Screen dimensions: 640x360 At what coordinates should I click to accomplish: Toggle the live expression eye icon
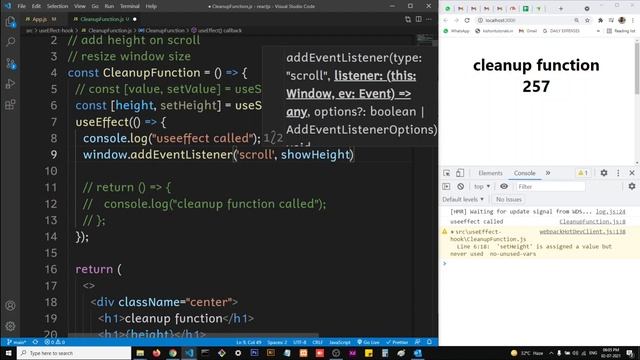click(504, 186)
